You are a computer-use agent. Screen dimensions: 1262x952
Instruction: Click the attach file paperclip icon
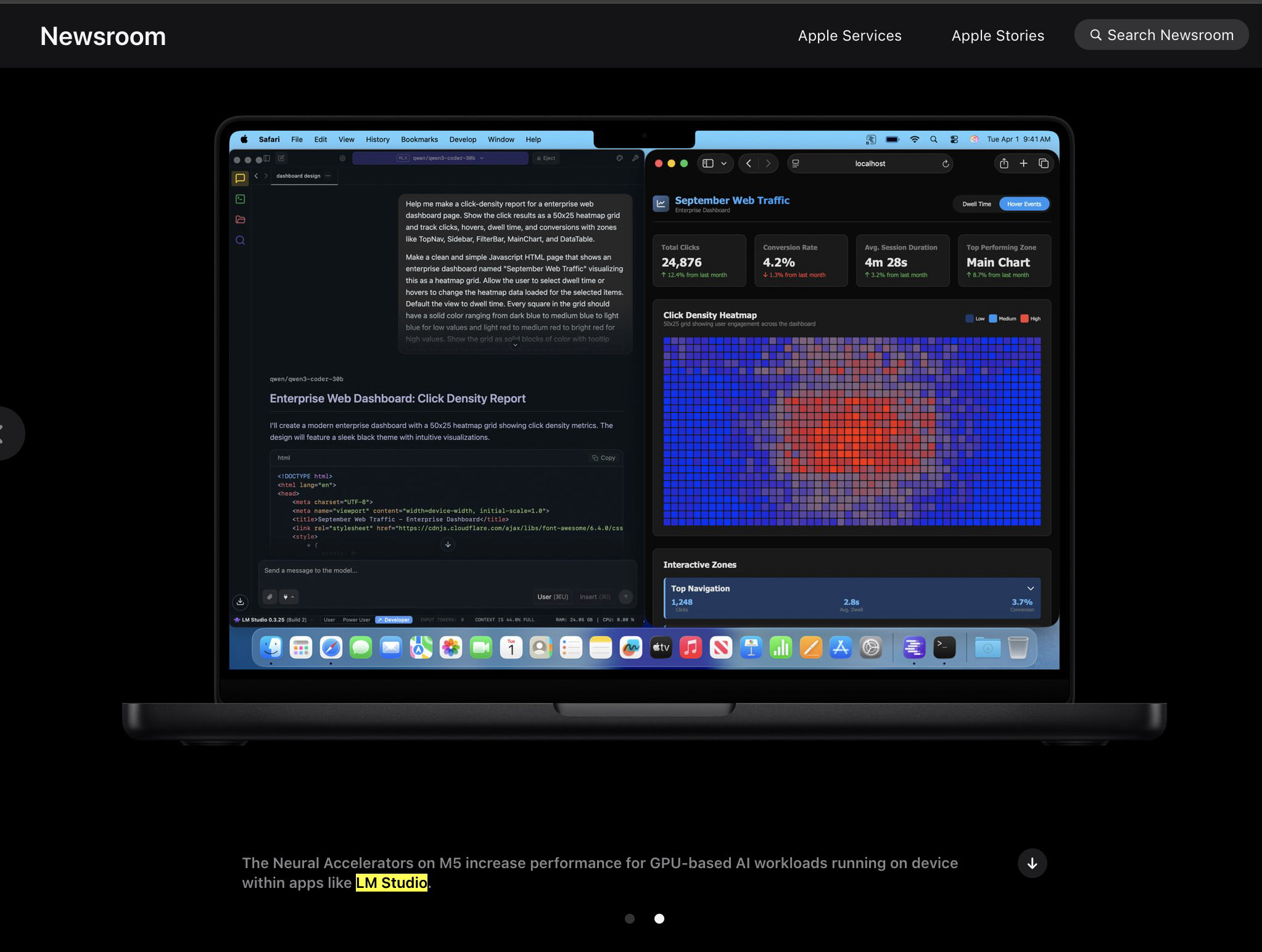[270, 597]
